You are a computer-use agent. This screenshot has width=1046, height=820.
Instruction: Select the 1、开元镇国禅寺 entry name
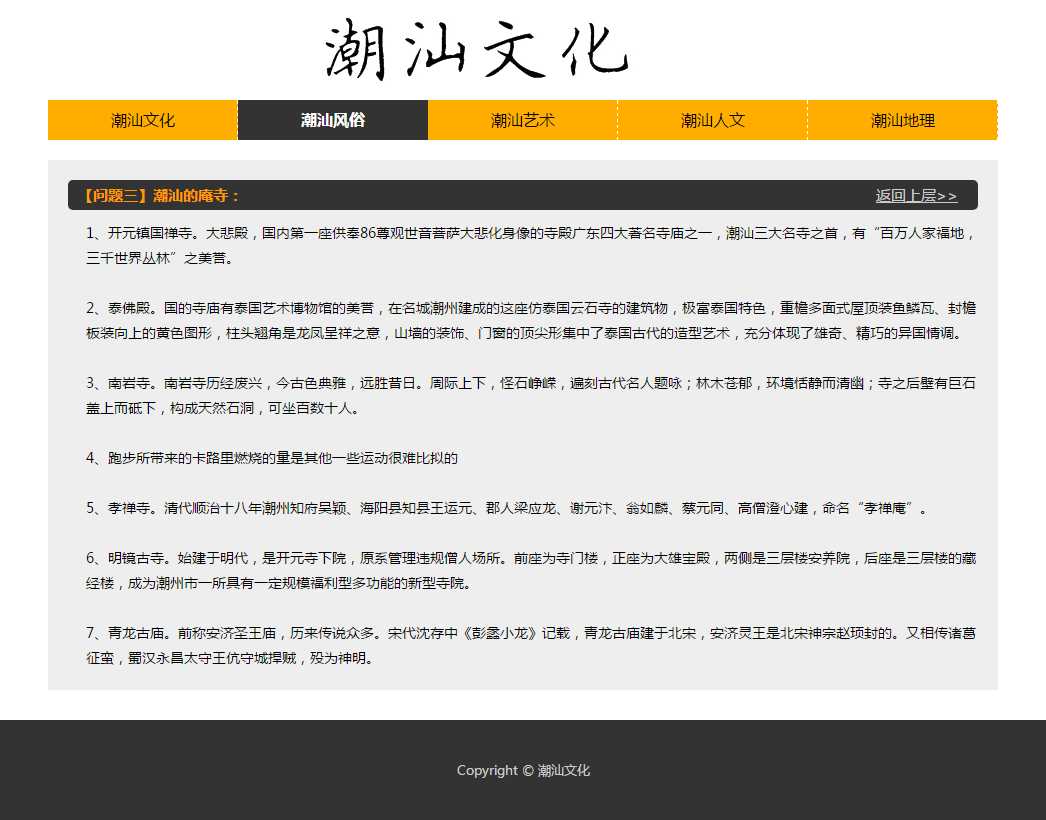point(142,233)
